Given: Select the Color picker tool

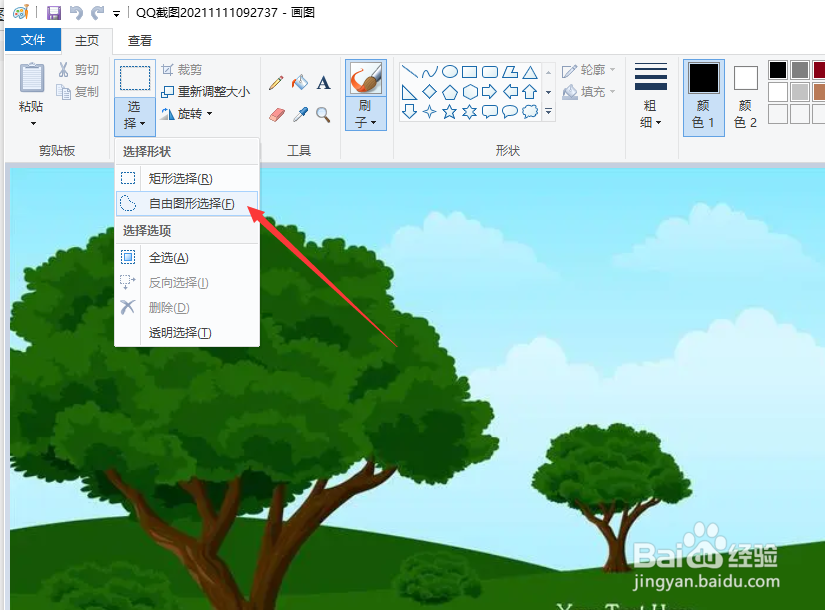Looking at the screenshot, I should coord(300,113).
